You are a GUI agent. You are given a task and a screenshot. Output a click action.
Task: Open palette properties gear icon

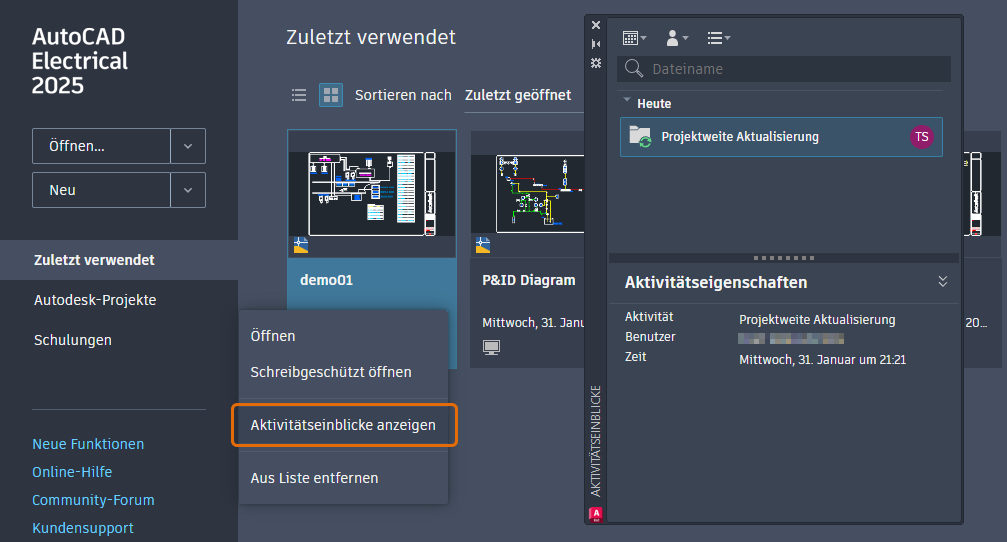(x=596, y=63)
